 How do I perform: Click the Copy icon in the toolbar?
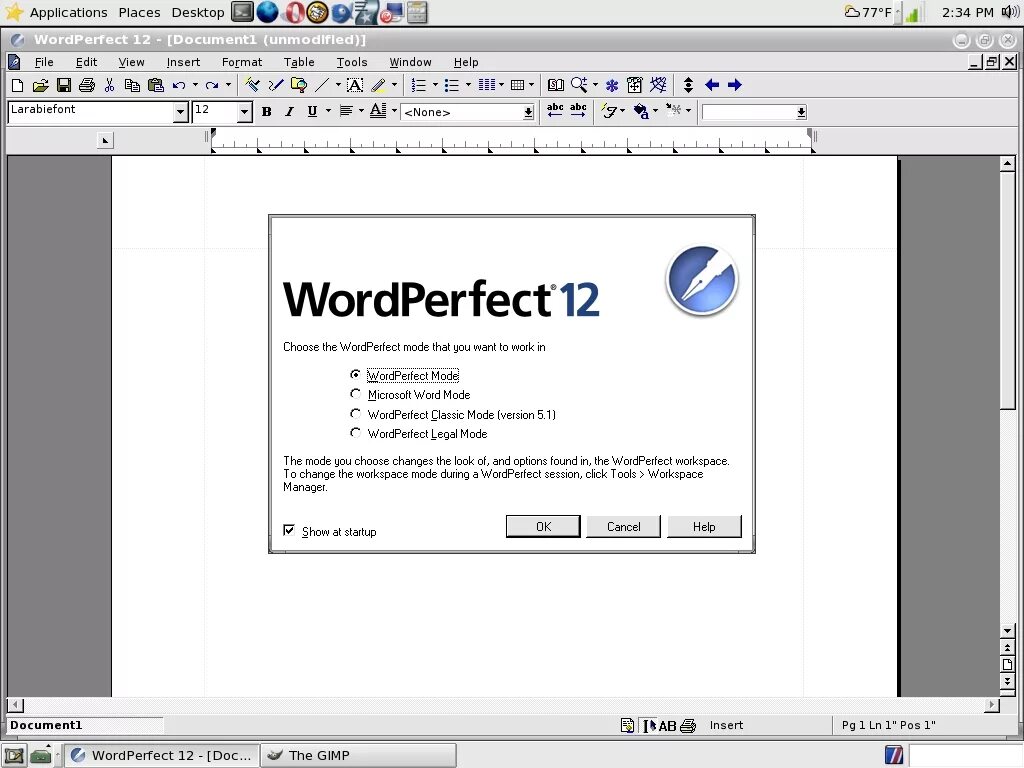(132, 85)
